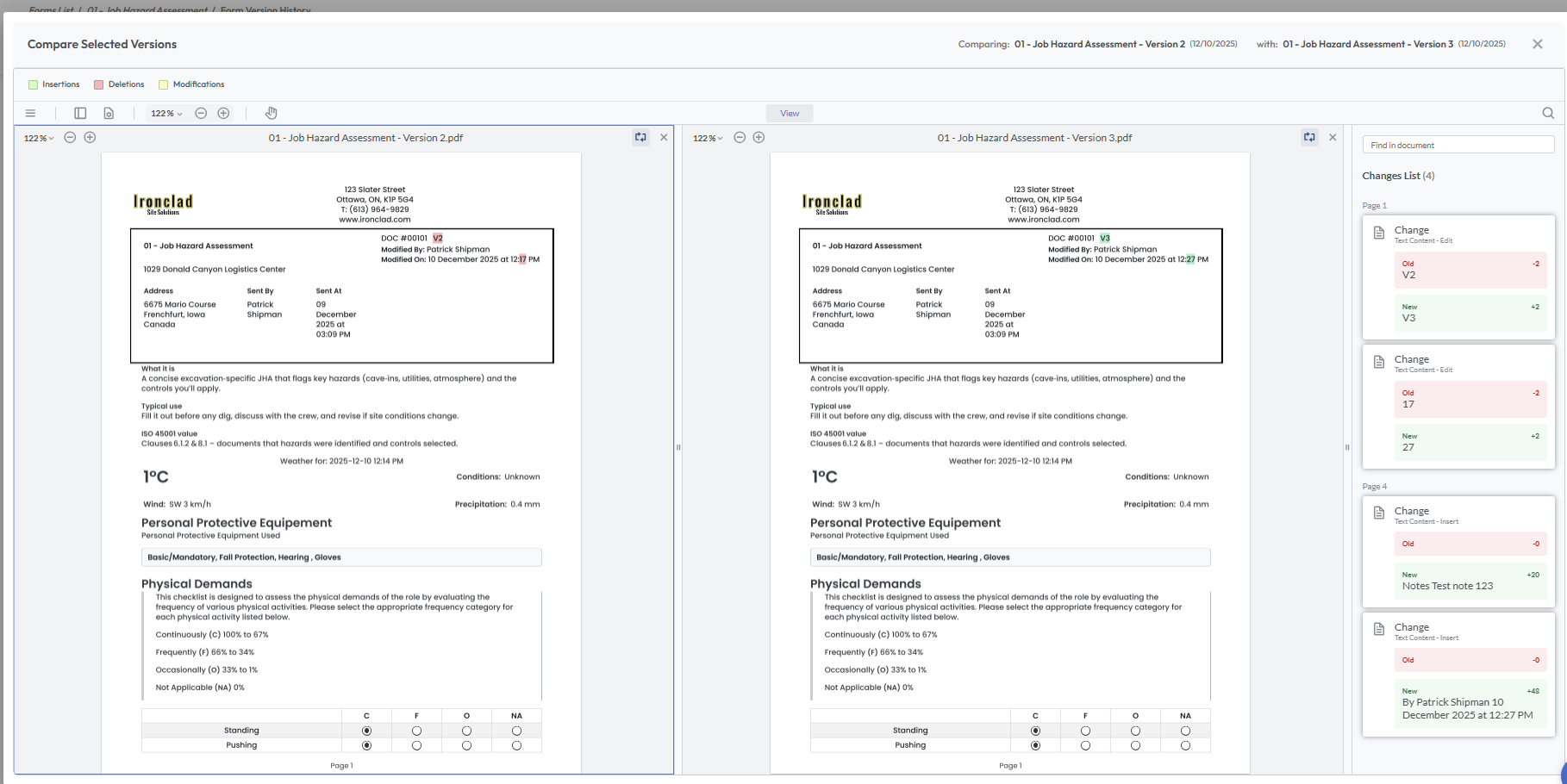Toggle scroll sync on the Version 2 pane

point(640,137)
